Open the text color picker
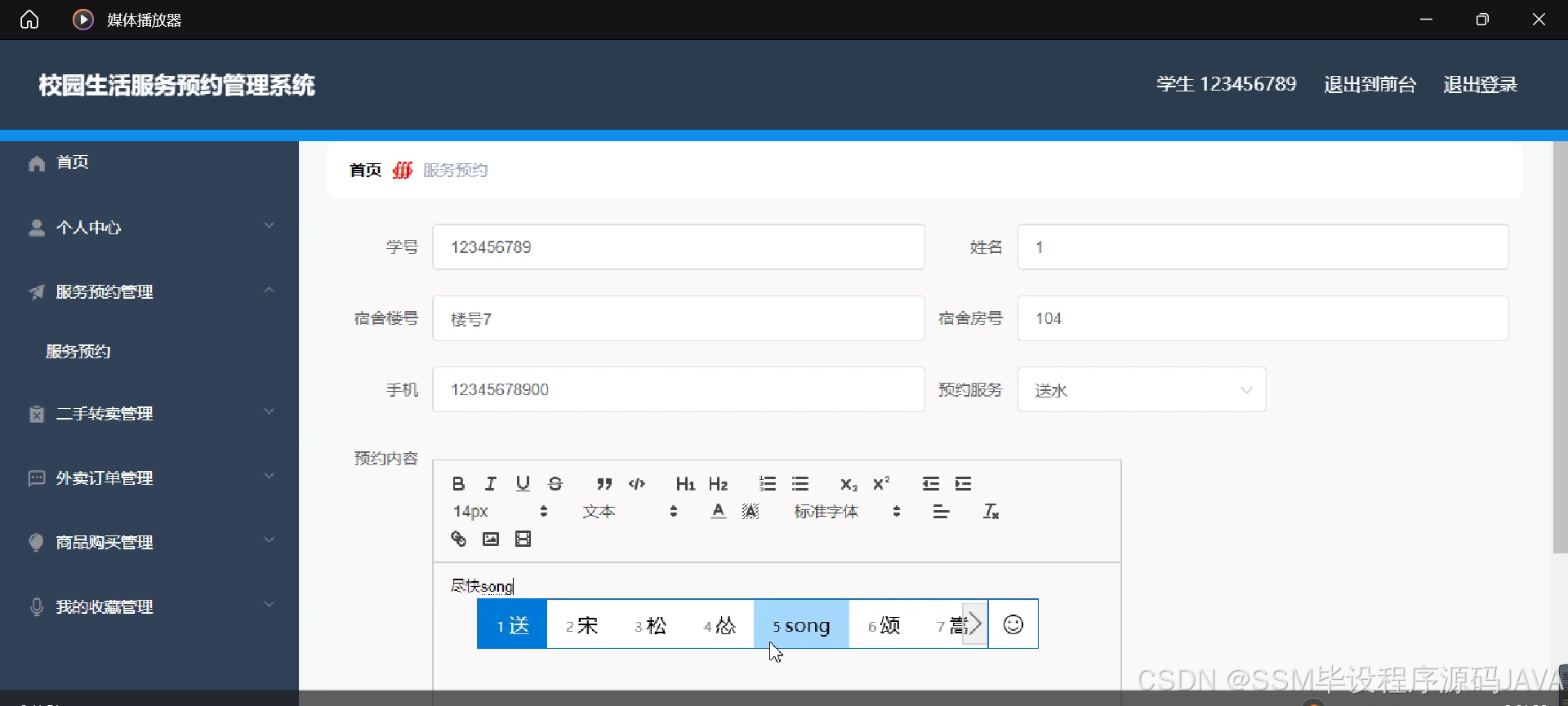Image resolution: width=1568 pixels, height=706 pixels. pos(718,512)
